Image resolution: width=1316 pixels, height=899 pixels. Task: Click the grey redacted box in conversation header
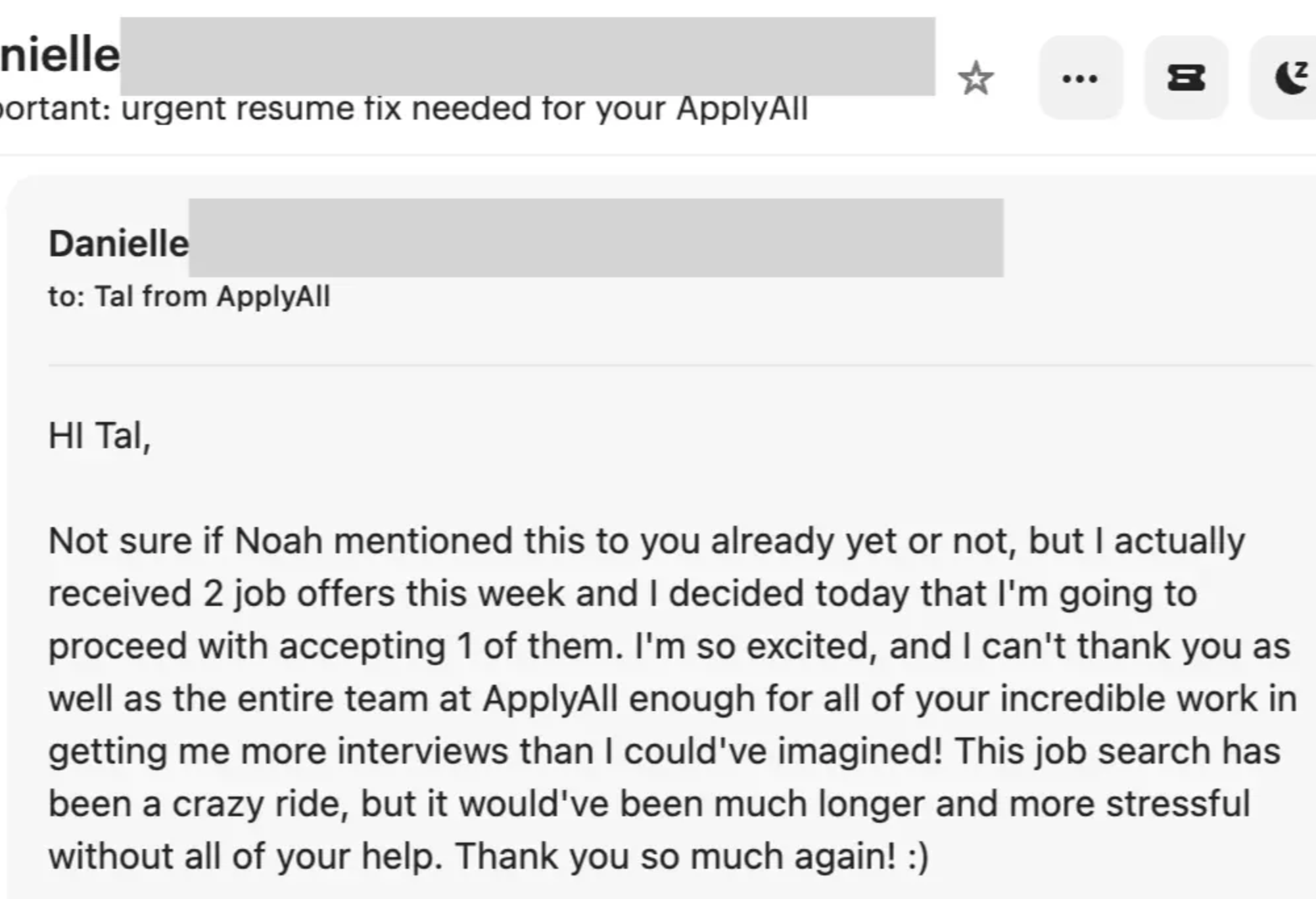[x=527, y=57]
